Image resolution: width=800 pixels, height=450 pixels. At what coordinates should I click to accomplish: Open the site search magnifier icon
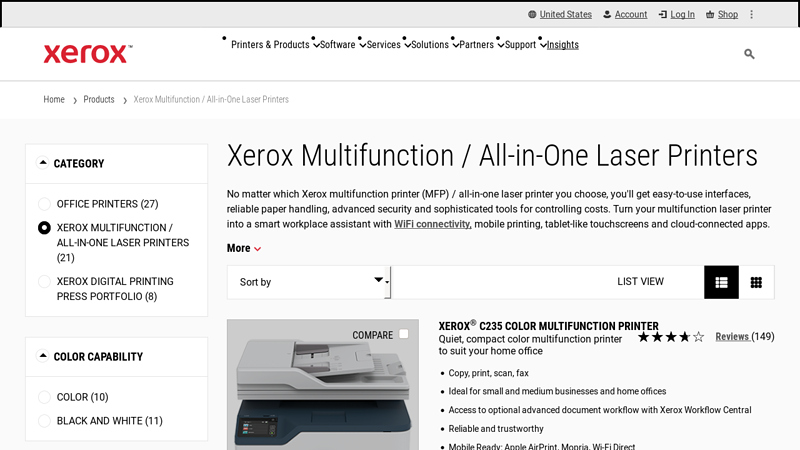coord(749,54)
